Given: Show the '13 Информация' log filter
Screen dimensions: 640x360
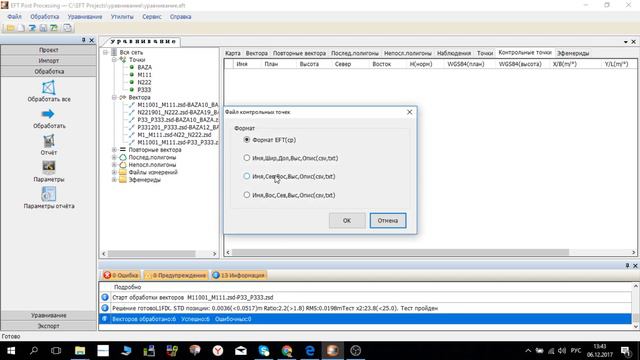Looking at the screenshot, I should coord(239,276).
